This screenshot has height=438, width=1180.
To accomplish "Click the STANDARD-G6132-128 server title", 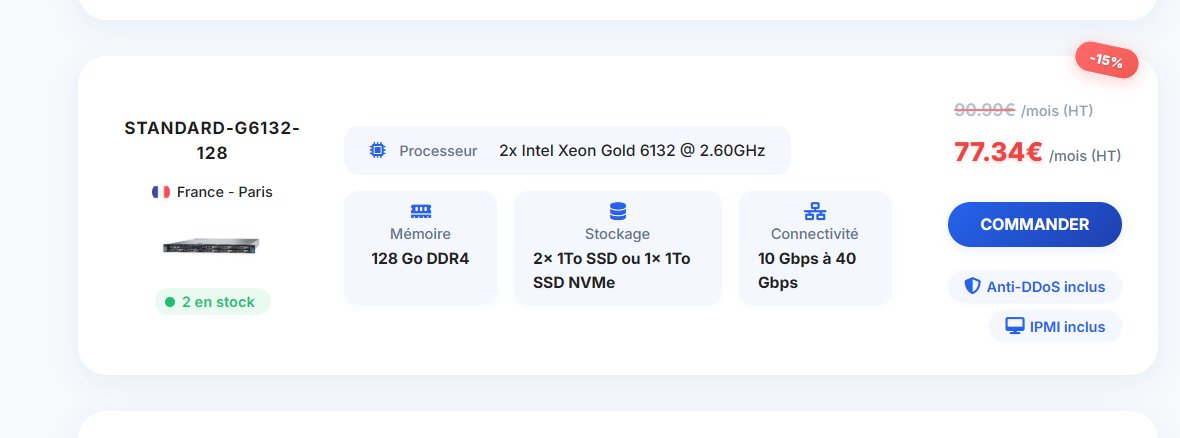I will tap(212, 140).
